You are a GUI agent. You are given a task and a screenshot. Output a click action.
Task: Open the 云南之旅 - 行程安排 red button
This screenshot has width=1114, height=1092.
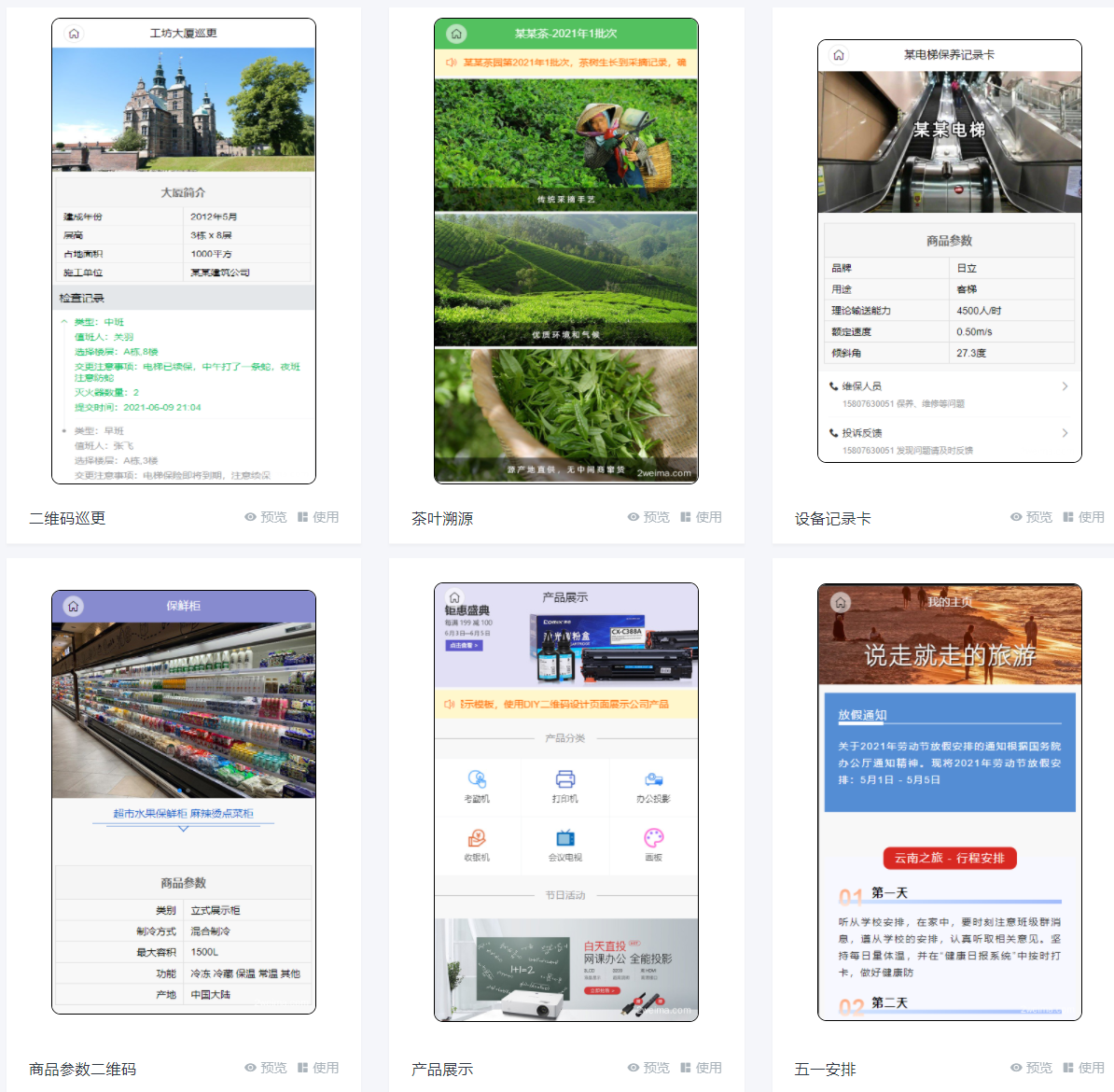pyautogui.click(x=949, y=858)
